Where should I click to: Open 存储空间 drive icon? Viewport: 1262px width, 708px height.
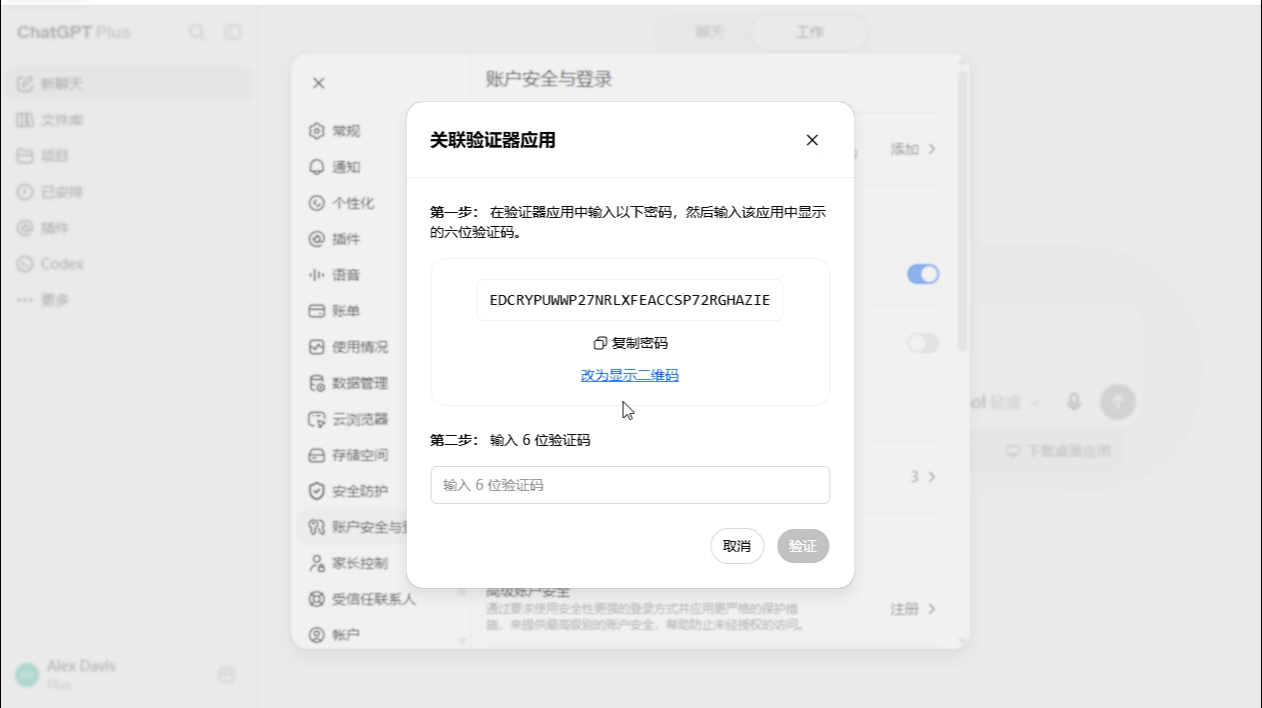coord(317,455)
